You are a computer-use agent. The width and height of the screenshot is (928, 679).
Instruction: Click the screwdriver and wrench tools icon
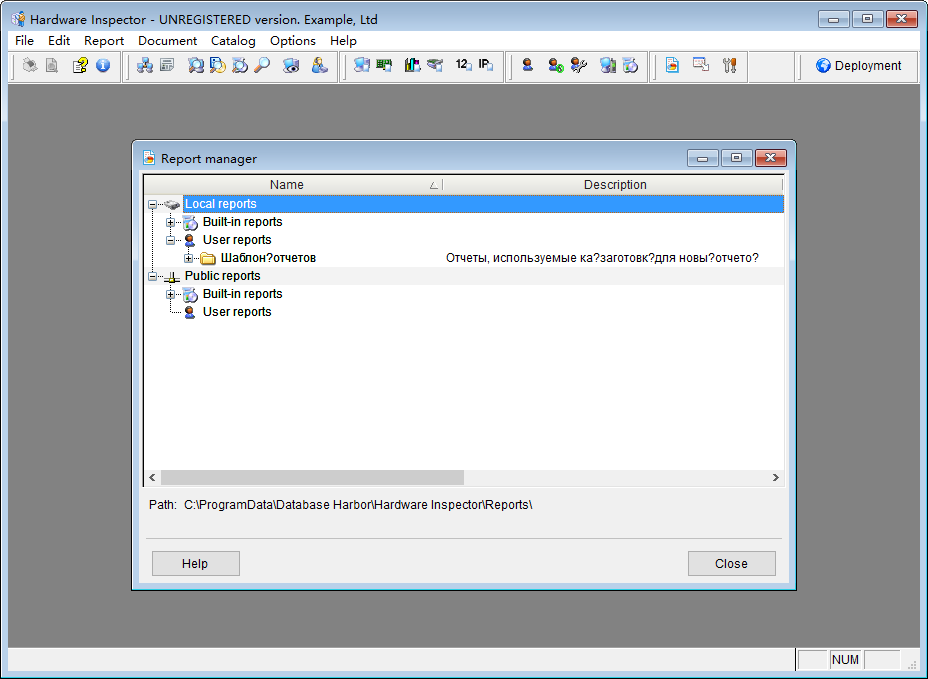(730, 66)
